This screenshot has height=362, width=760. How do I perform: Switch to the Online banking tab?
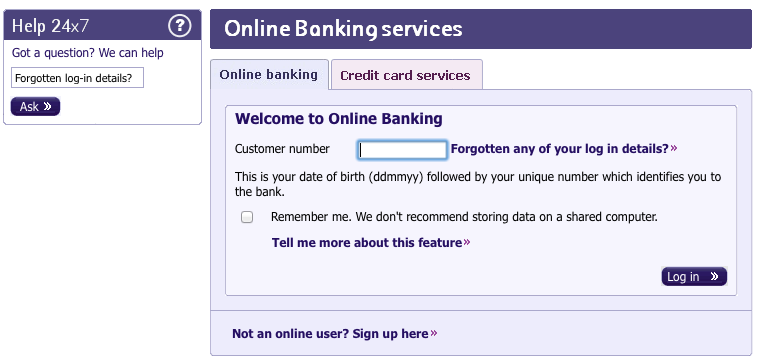[x=269, y=74]
